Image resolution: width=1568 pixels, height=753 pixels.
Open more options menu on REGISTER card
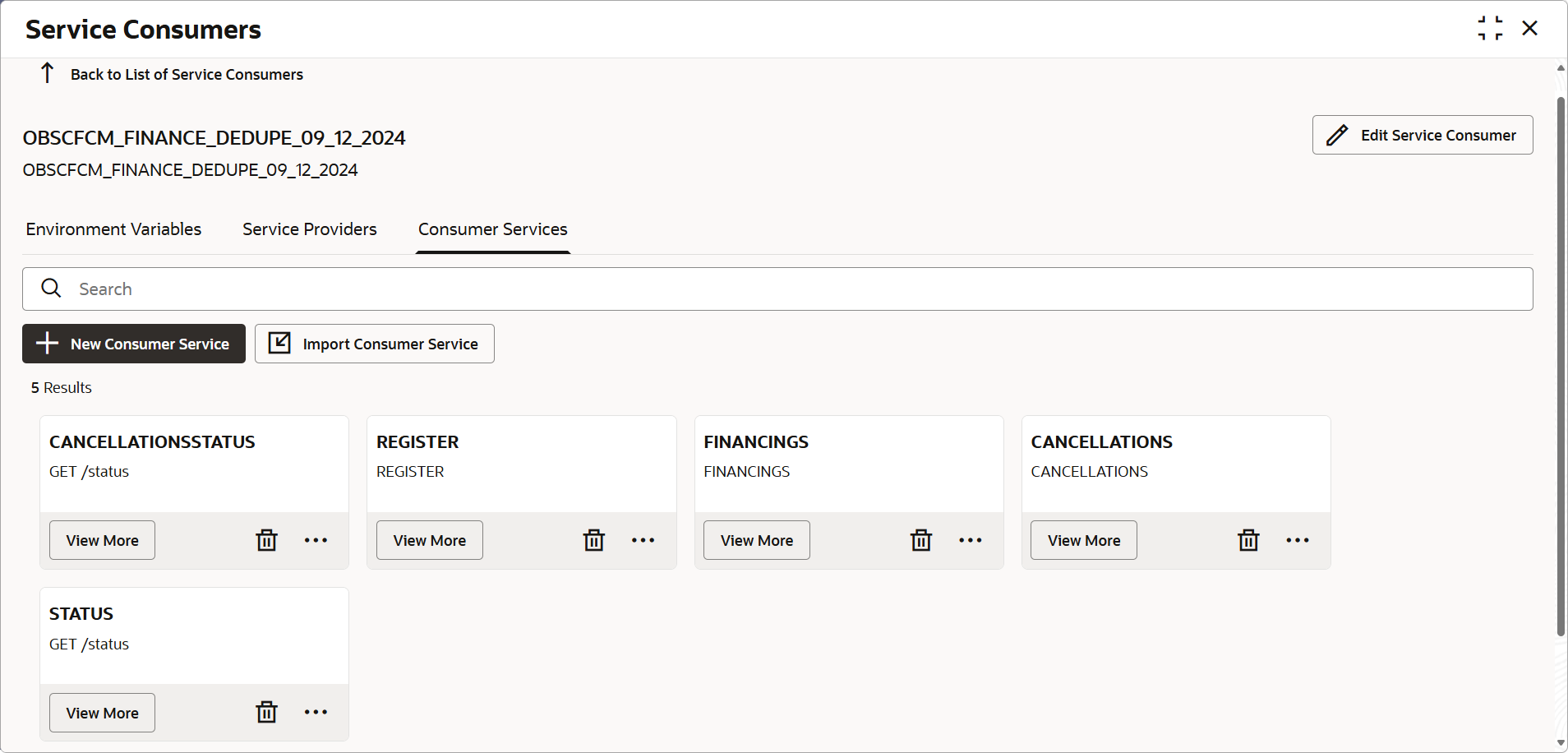tap(643, 540)
